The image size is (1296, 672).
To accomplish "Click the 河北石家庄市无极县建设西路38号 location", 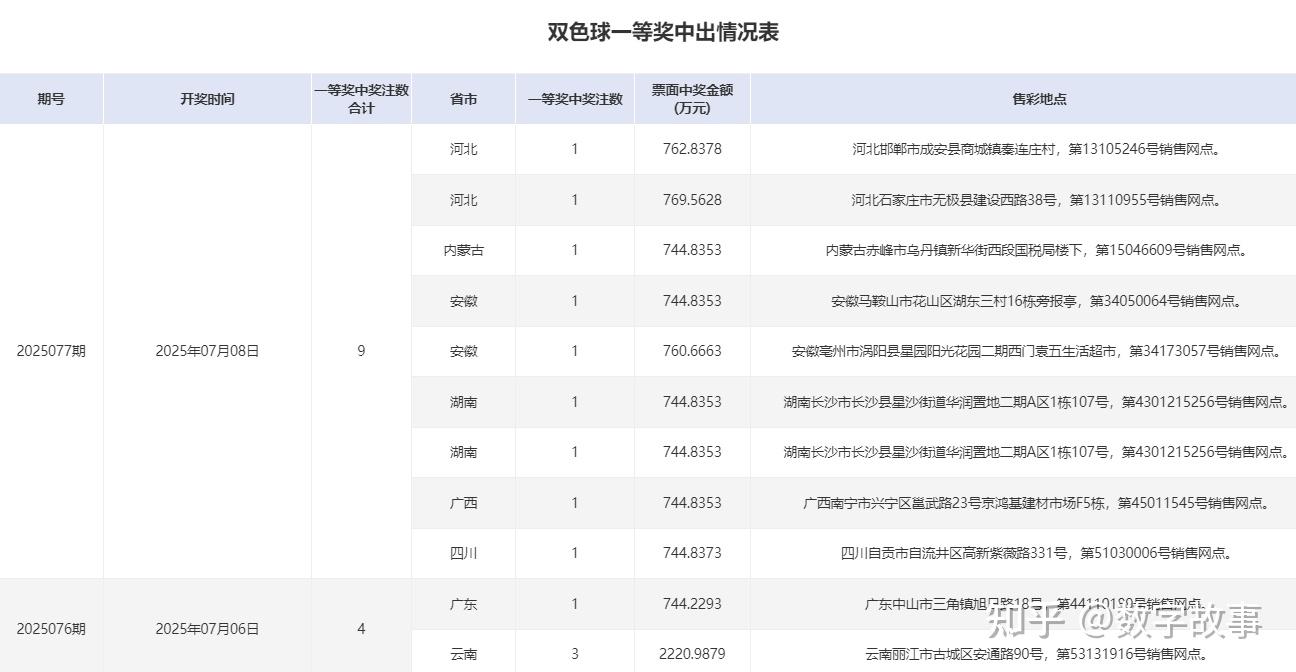I will (x=1039, y=200).
